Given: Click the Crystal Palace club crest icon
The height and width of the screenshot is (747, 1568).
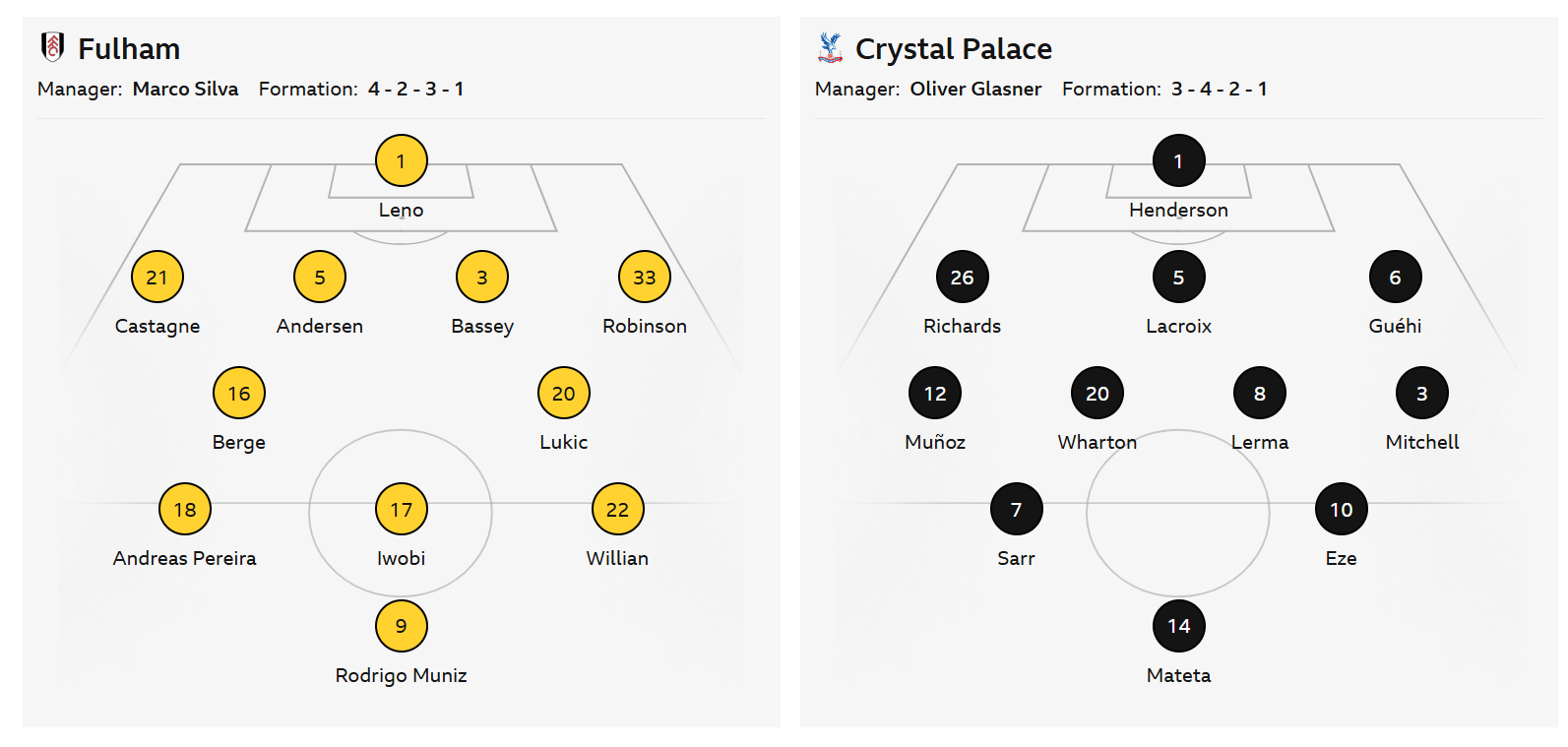Looking at the screenshot, I should point(831,46).
